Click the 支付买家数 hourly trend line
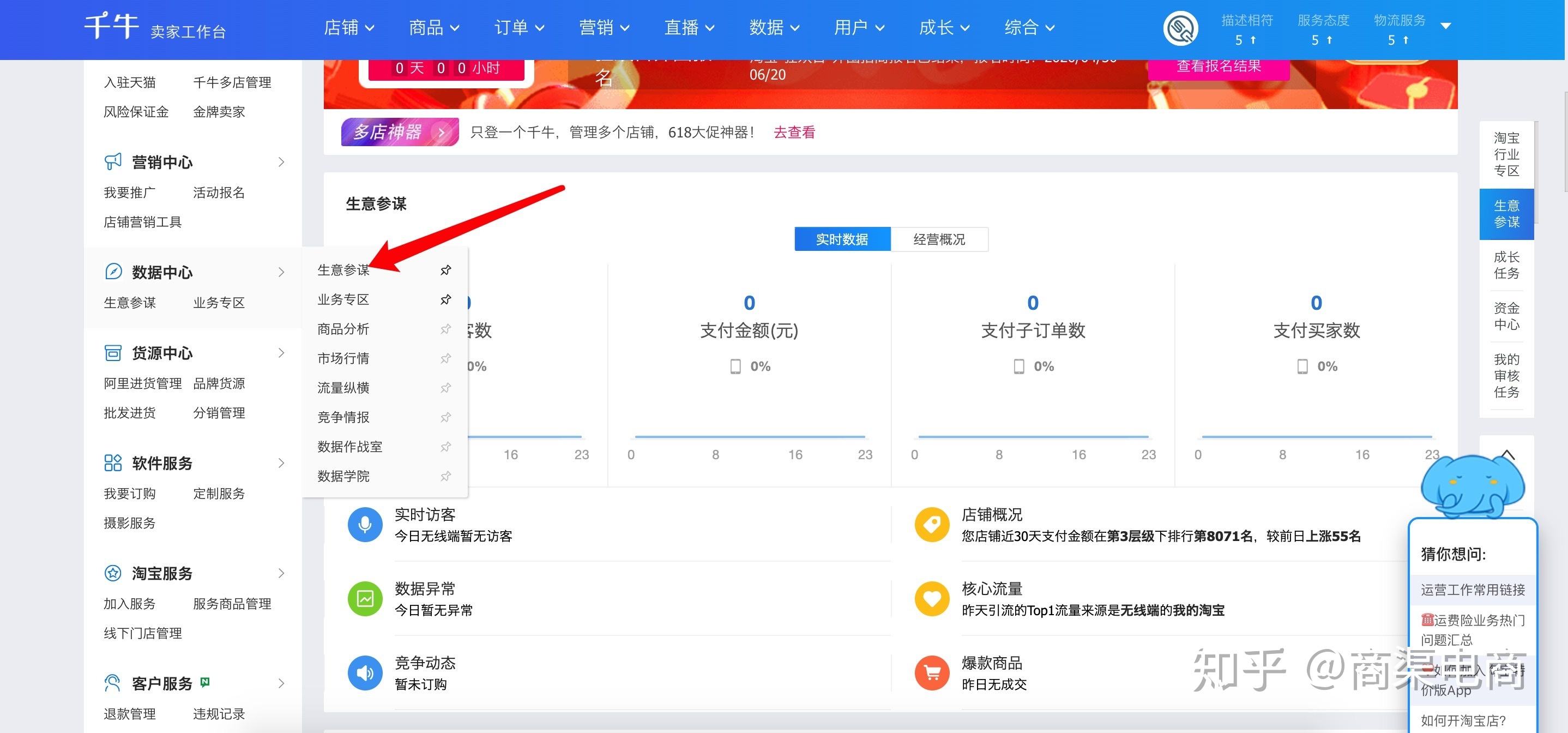1568x733 pixels. (1317, 436)
